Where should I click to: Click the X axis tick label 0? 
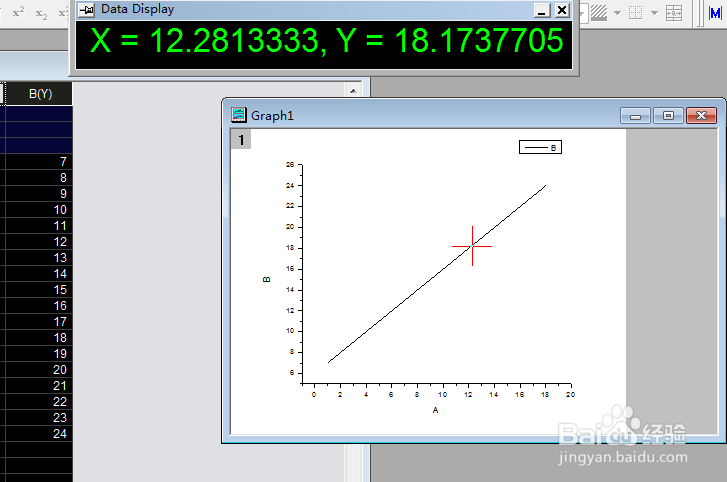click(314, 394)
